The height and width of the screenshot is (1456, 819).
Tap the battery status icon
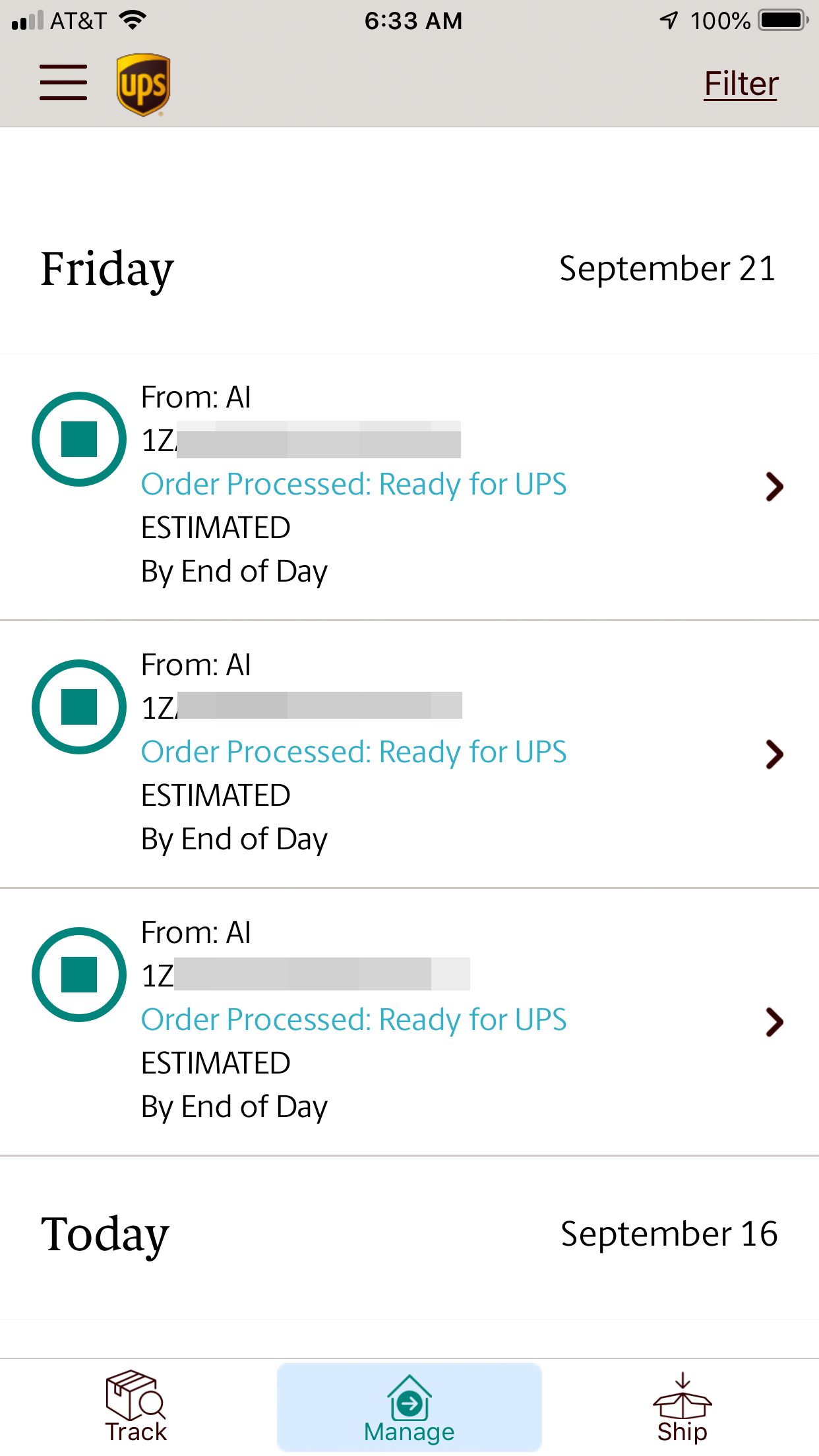click(x=783, y=20)
